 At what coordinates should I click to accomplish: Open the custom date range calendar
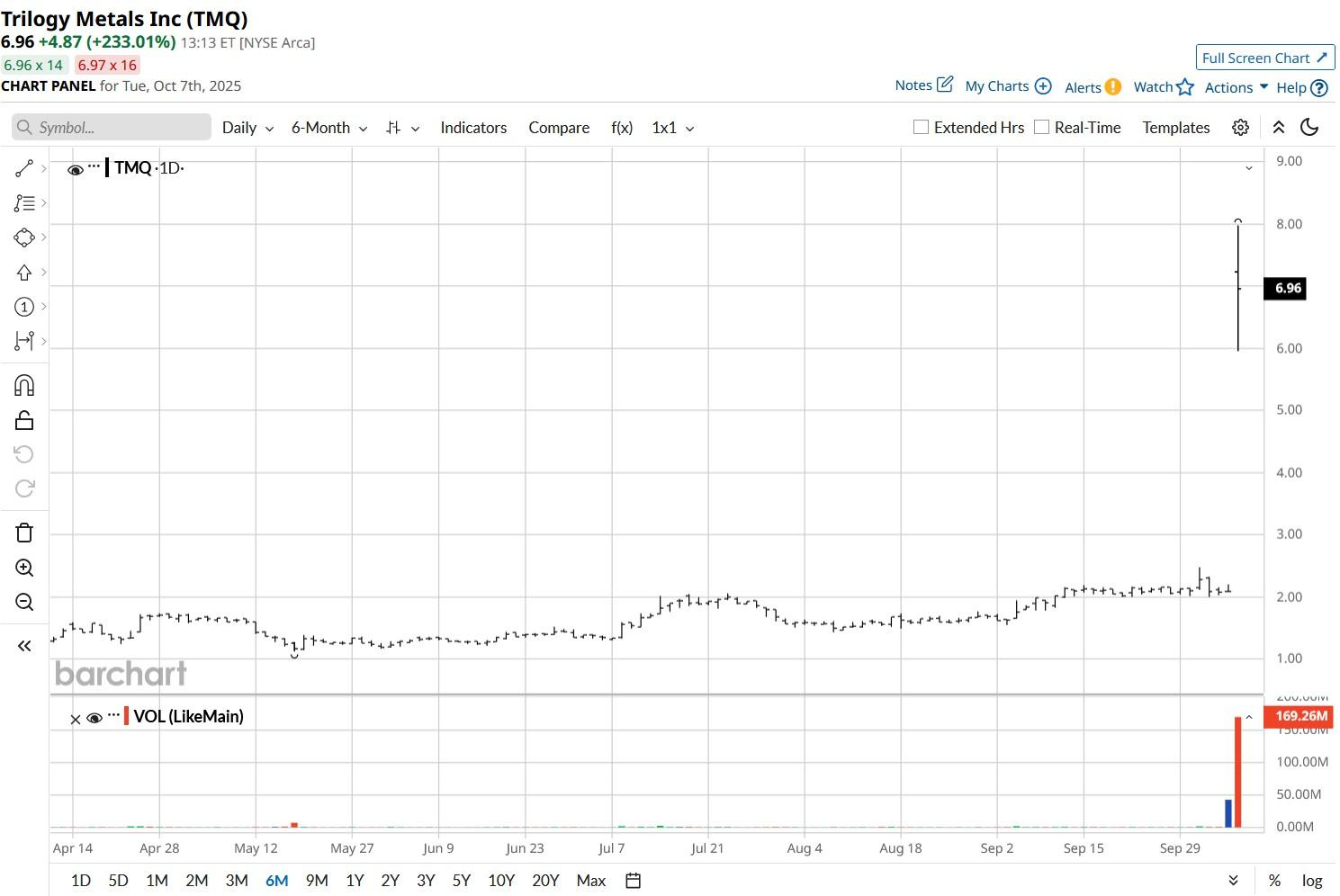coord(634,881)
